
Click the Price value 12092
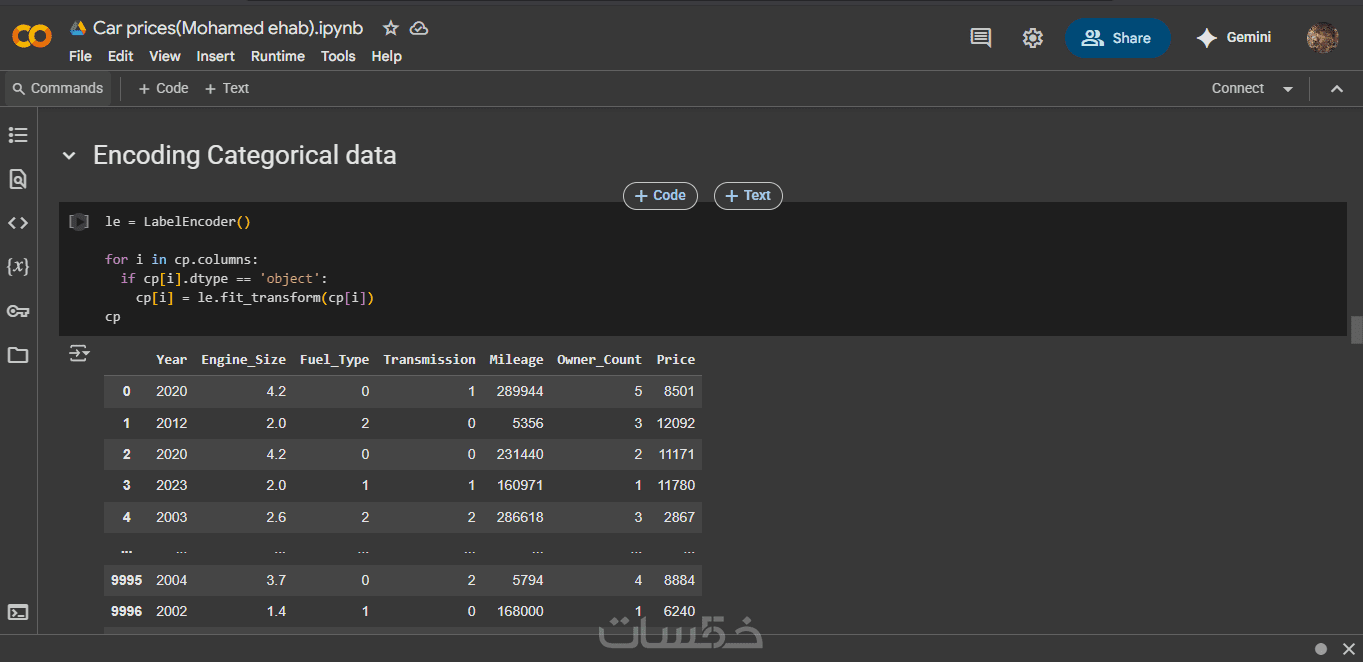676,423
